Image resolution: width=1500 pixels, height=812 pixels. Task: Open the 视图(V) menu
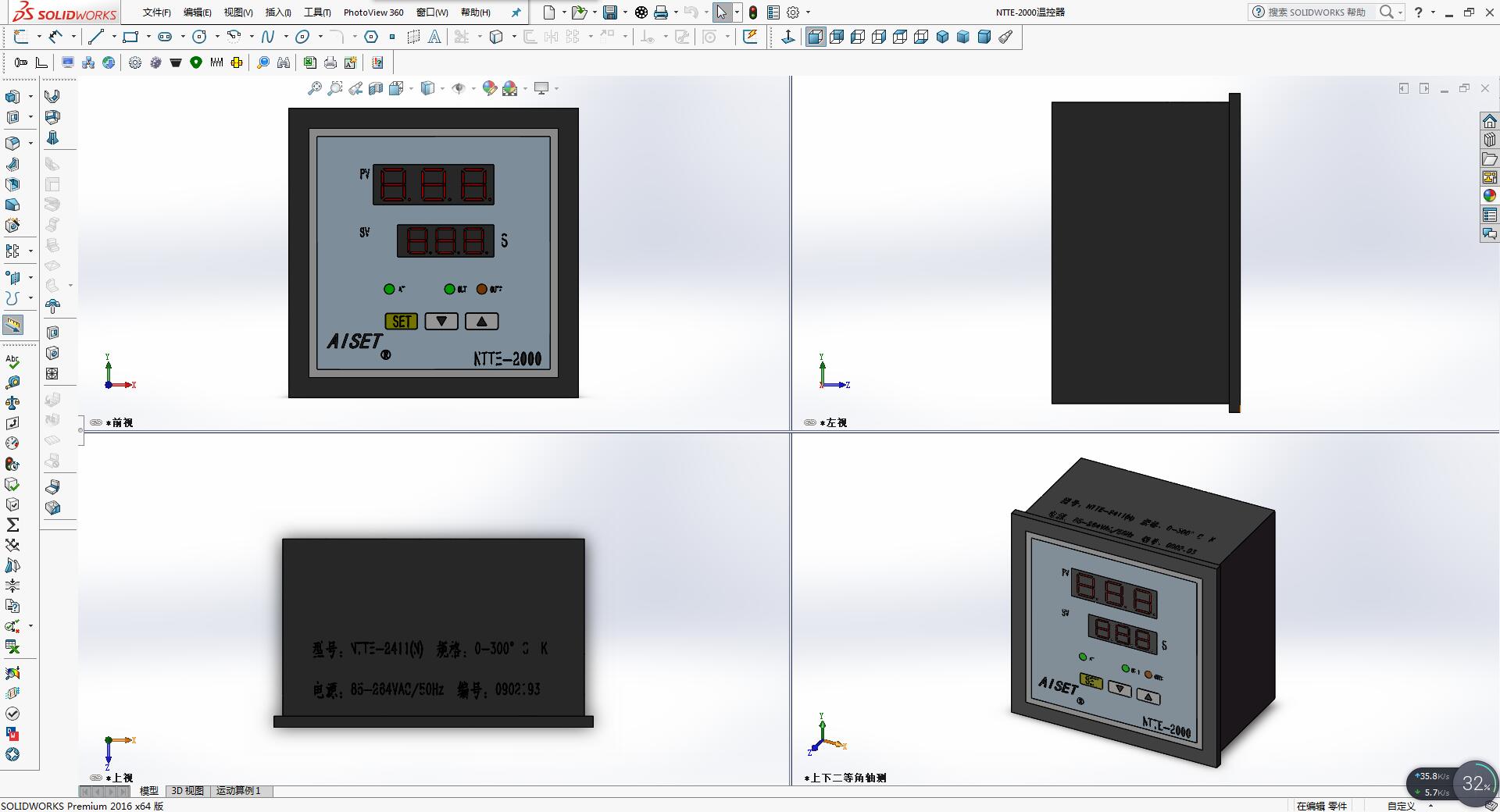pyautogui.click(x=238, y=12)
